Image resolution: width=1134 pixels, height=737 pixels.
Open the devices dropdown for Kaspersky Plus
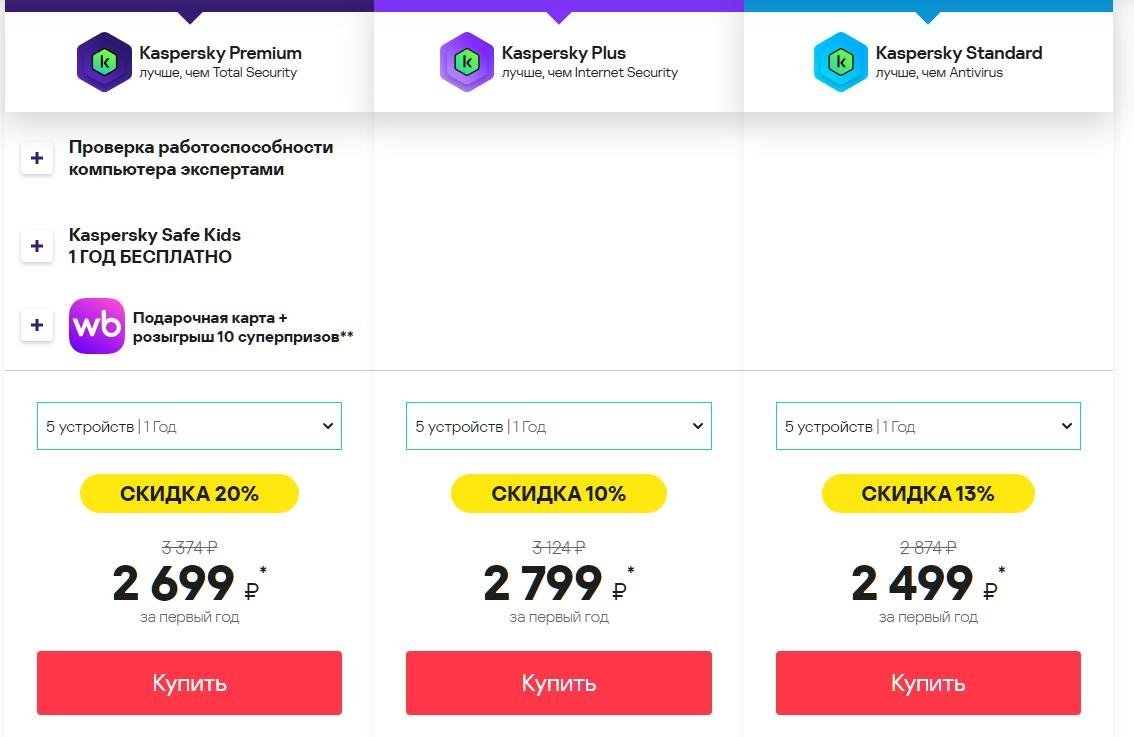click(559, 426)
